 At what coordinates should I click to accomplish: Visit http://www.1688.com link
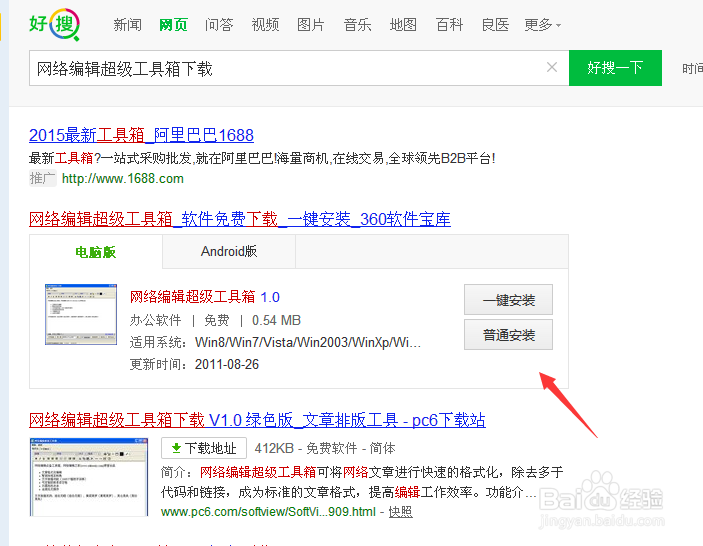122,178
